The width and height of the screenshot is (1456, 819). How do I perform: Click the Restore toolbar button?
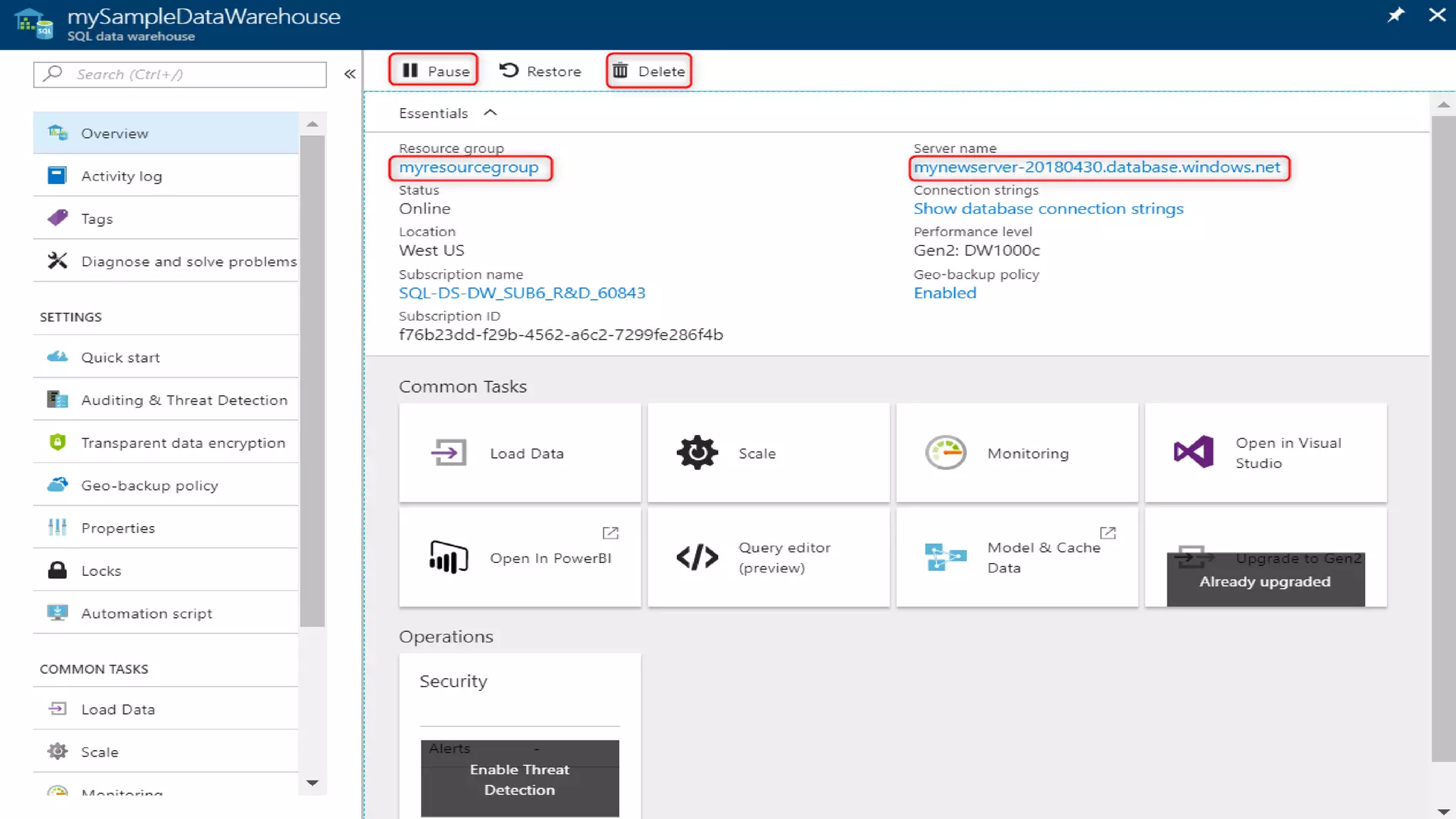point(540,70)
